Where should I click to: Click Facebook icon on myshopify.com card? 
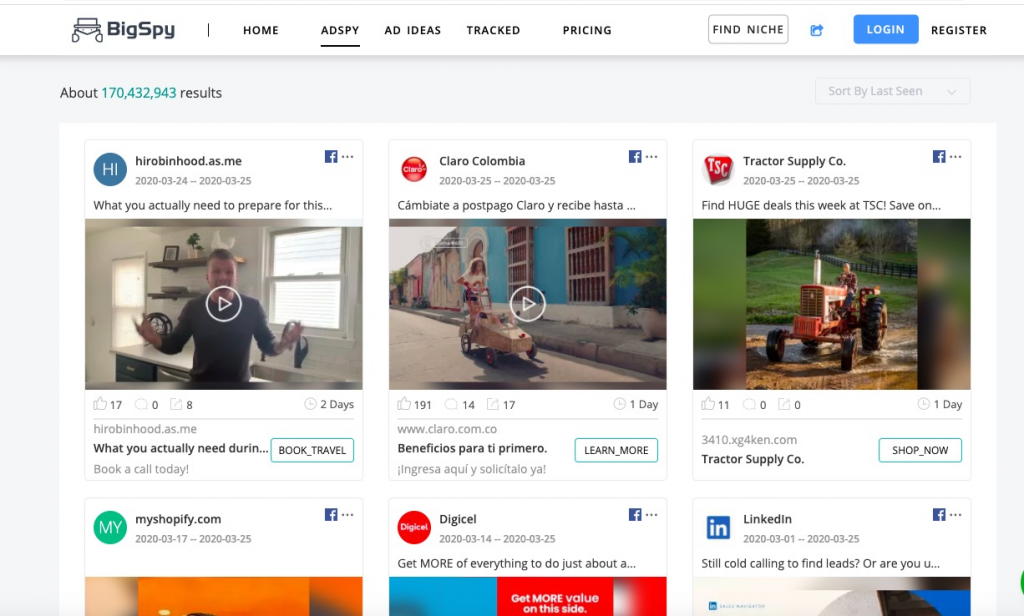(331, 515)
